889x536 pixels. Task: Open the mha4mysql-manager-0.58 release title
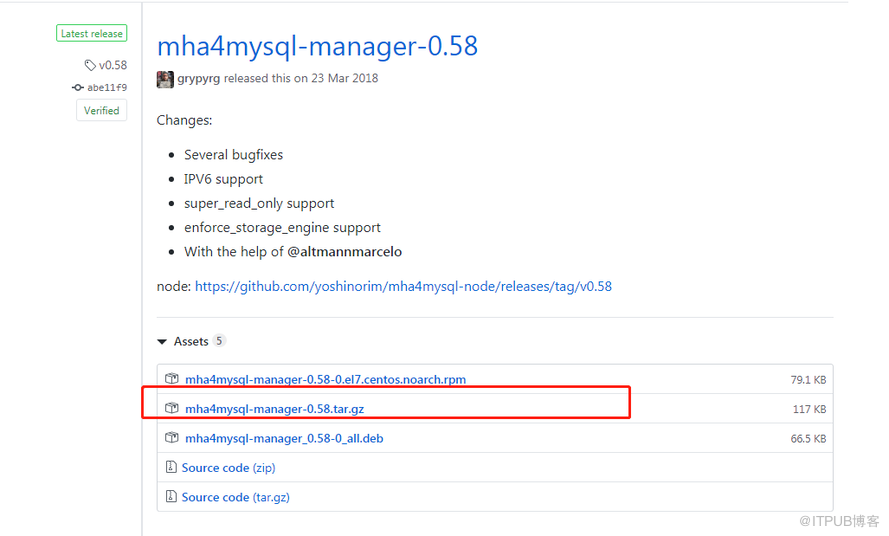pos(317,45)
